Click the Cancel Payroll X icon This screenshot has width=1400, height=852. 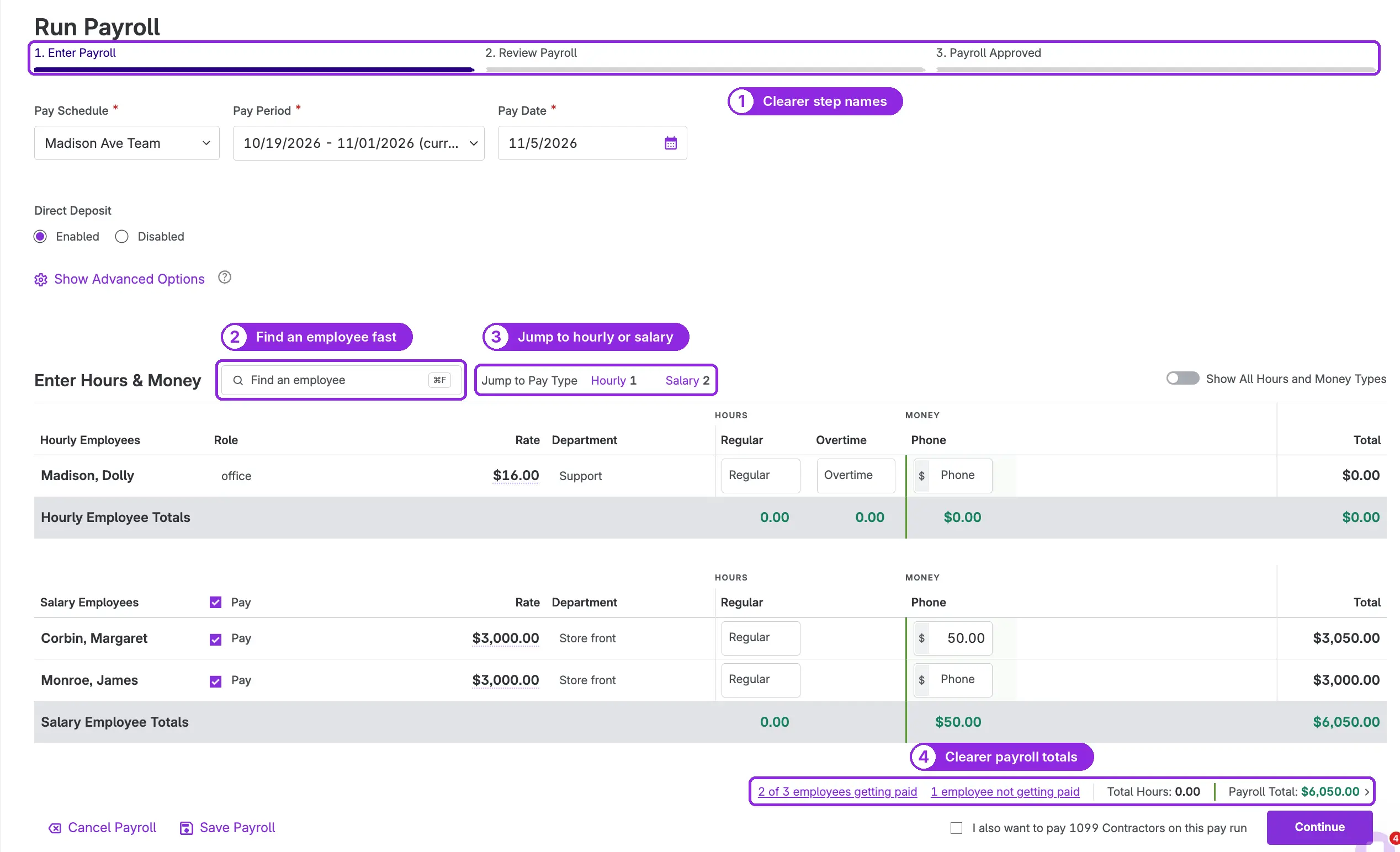(x=55, y=828)
